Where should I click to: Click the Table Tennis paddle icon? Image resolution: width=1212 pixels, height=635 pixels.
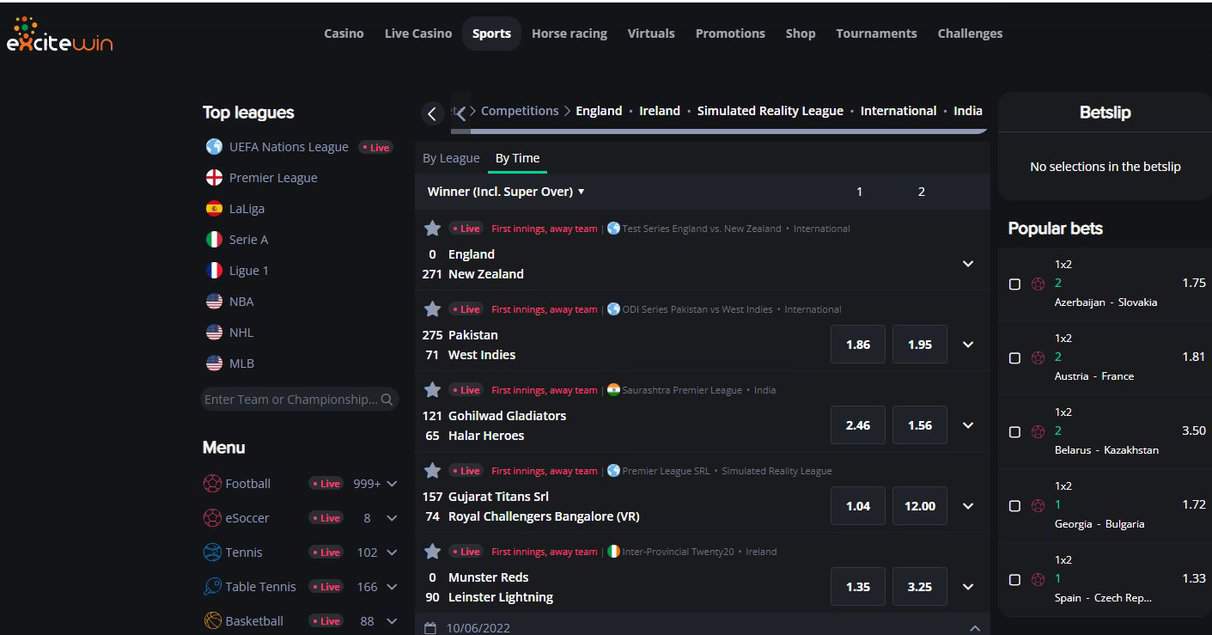[x=212, y=587]
